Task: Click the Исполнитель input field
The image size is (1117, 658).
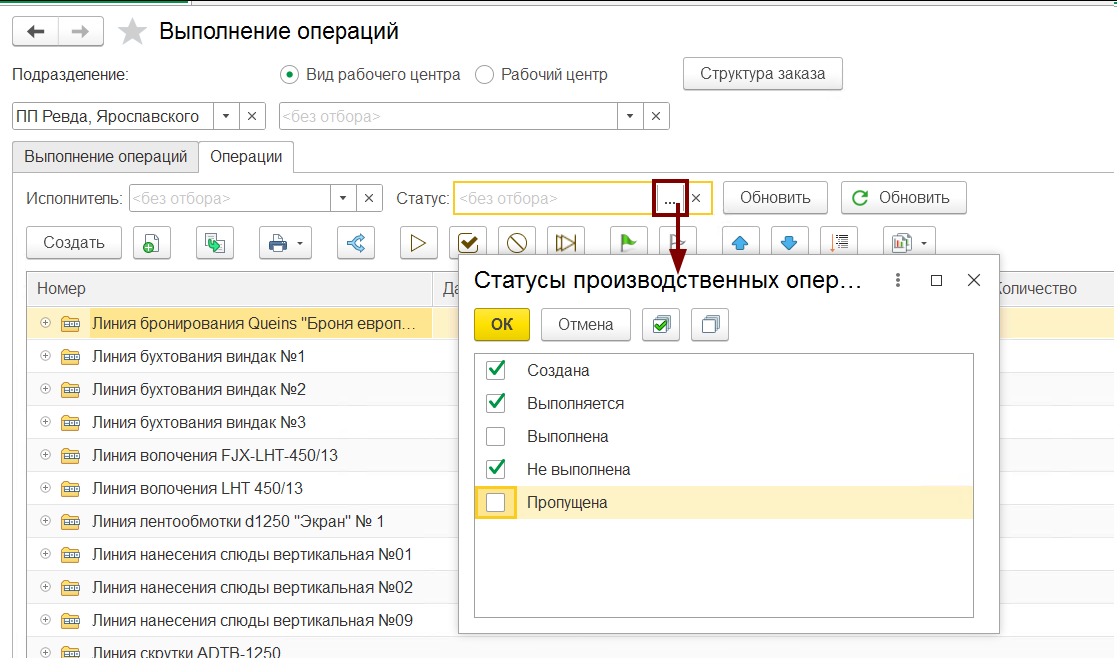Action: click(229, 198)
